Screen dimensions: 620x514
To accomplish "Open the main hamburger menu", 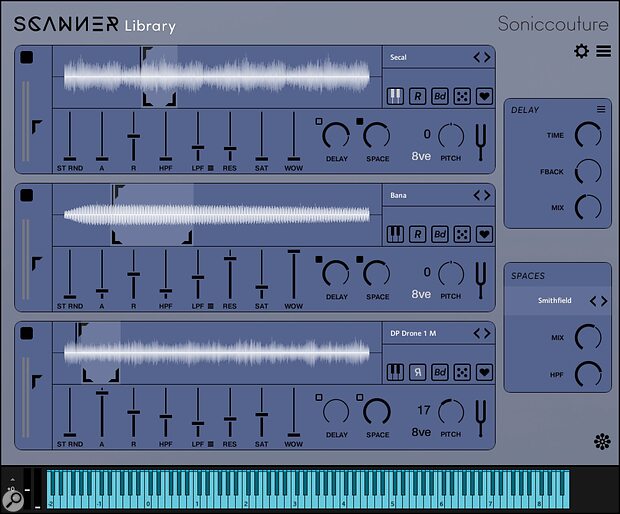I will [604, 51].
